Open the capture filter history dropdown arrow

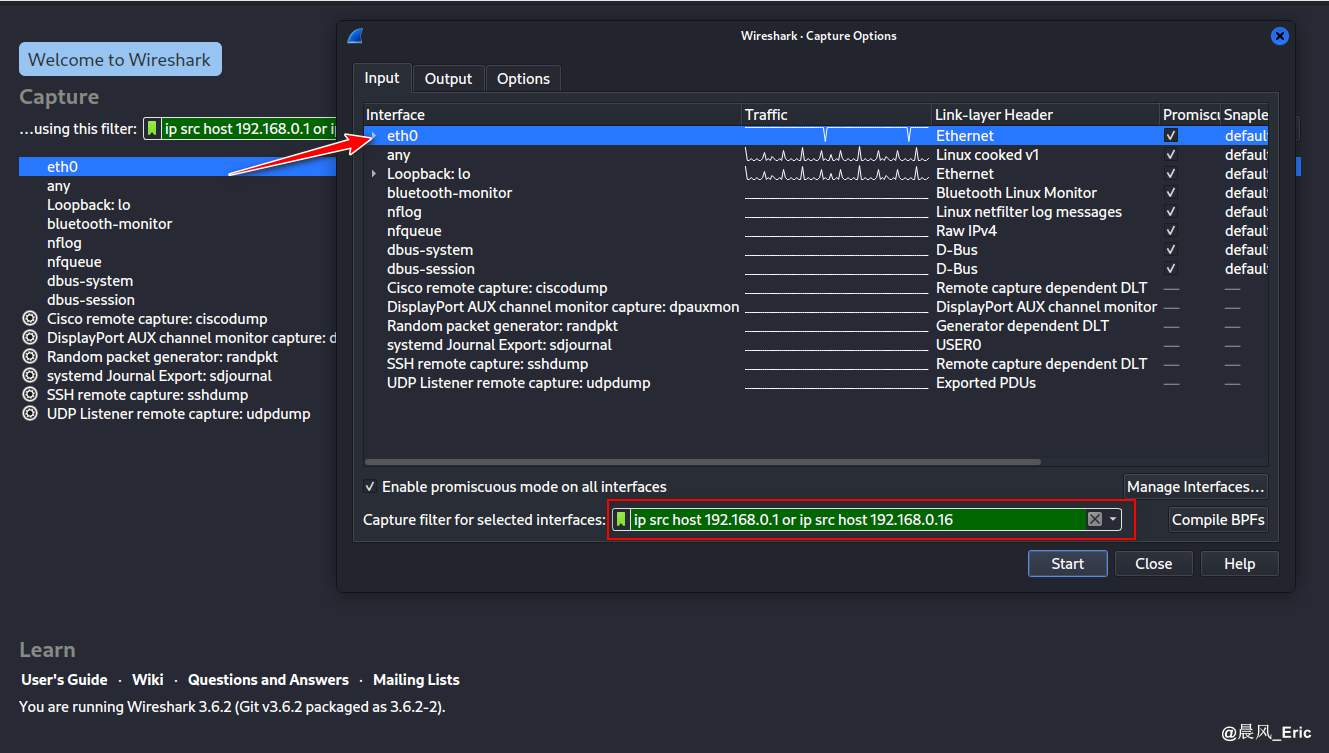pyautogui.click(x=1113, y=519)
